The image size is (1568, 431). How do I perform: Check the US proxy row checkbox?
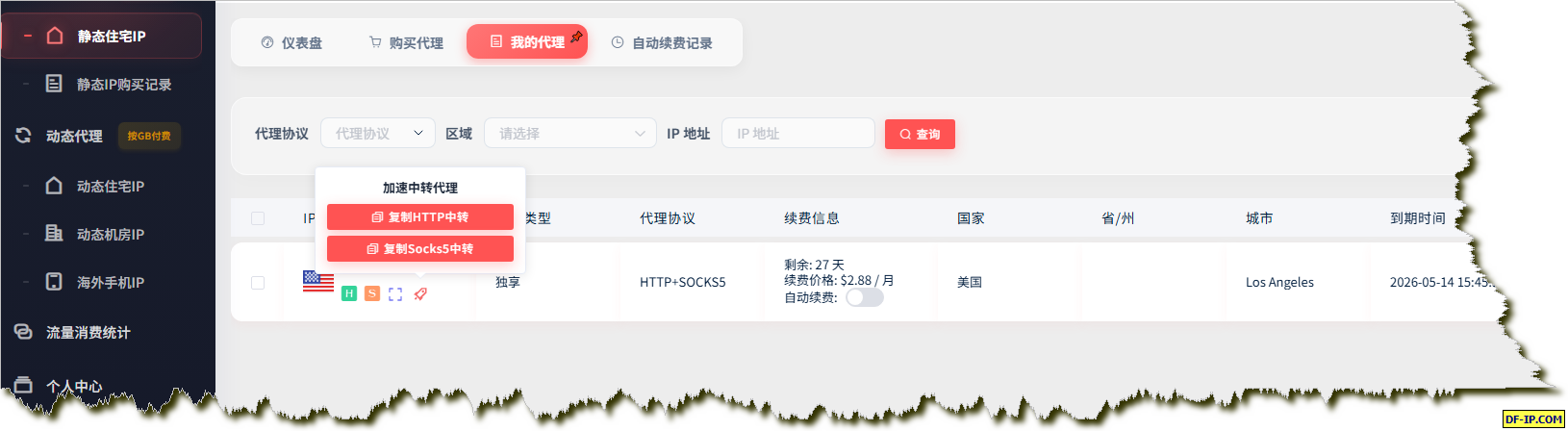[258, 283]
